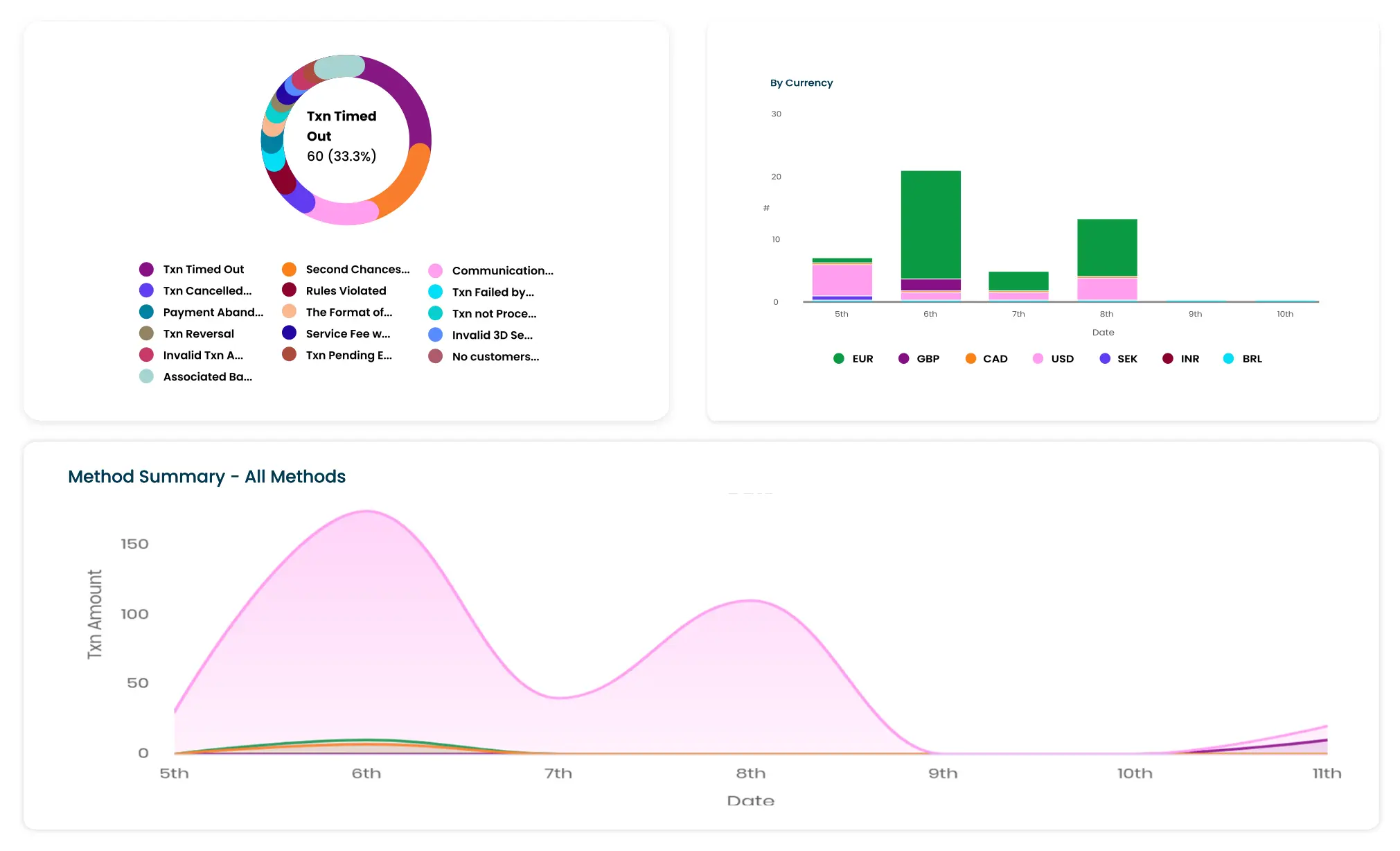
Task: Click the pink USD bar segment on 5th
Action: coord(842,280)
